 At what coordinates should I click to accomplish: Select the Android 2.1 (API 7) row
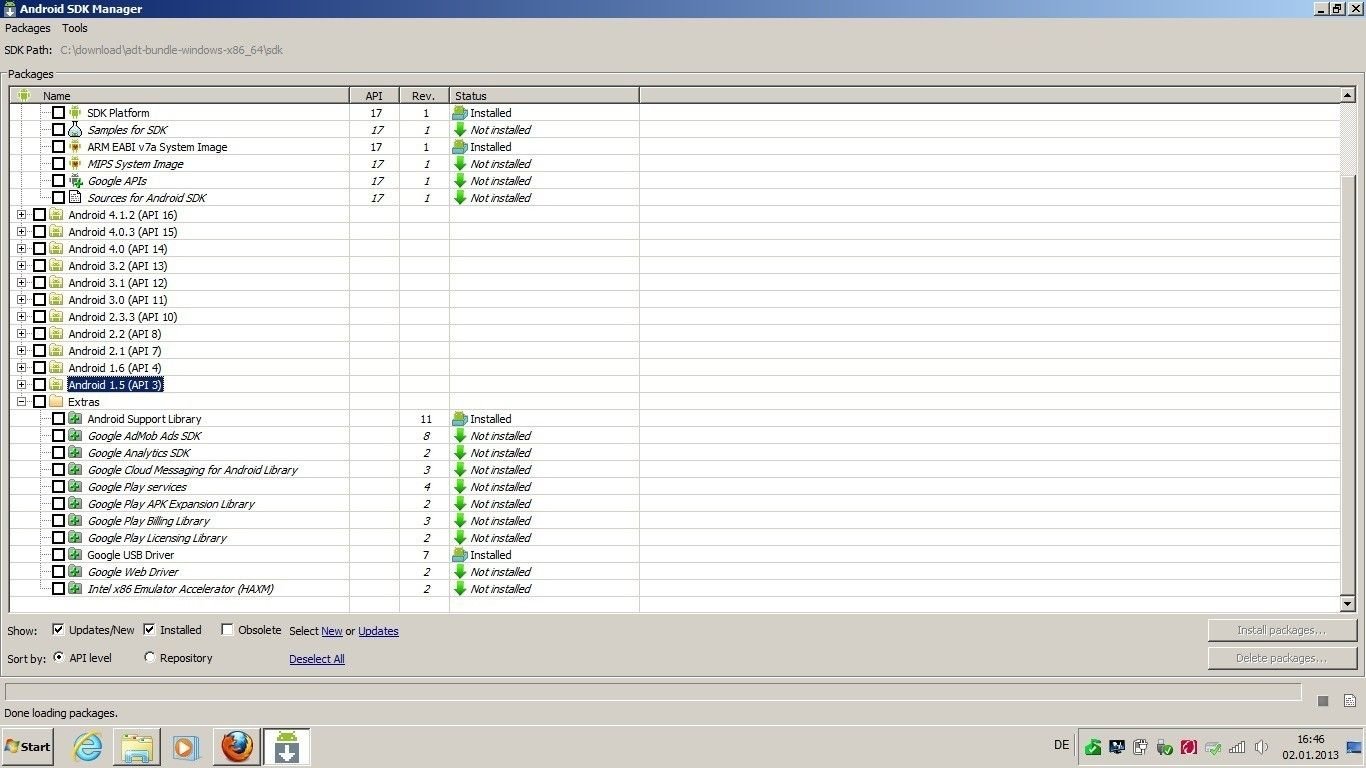[x=675, y=351]
